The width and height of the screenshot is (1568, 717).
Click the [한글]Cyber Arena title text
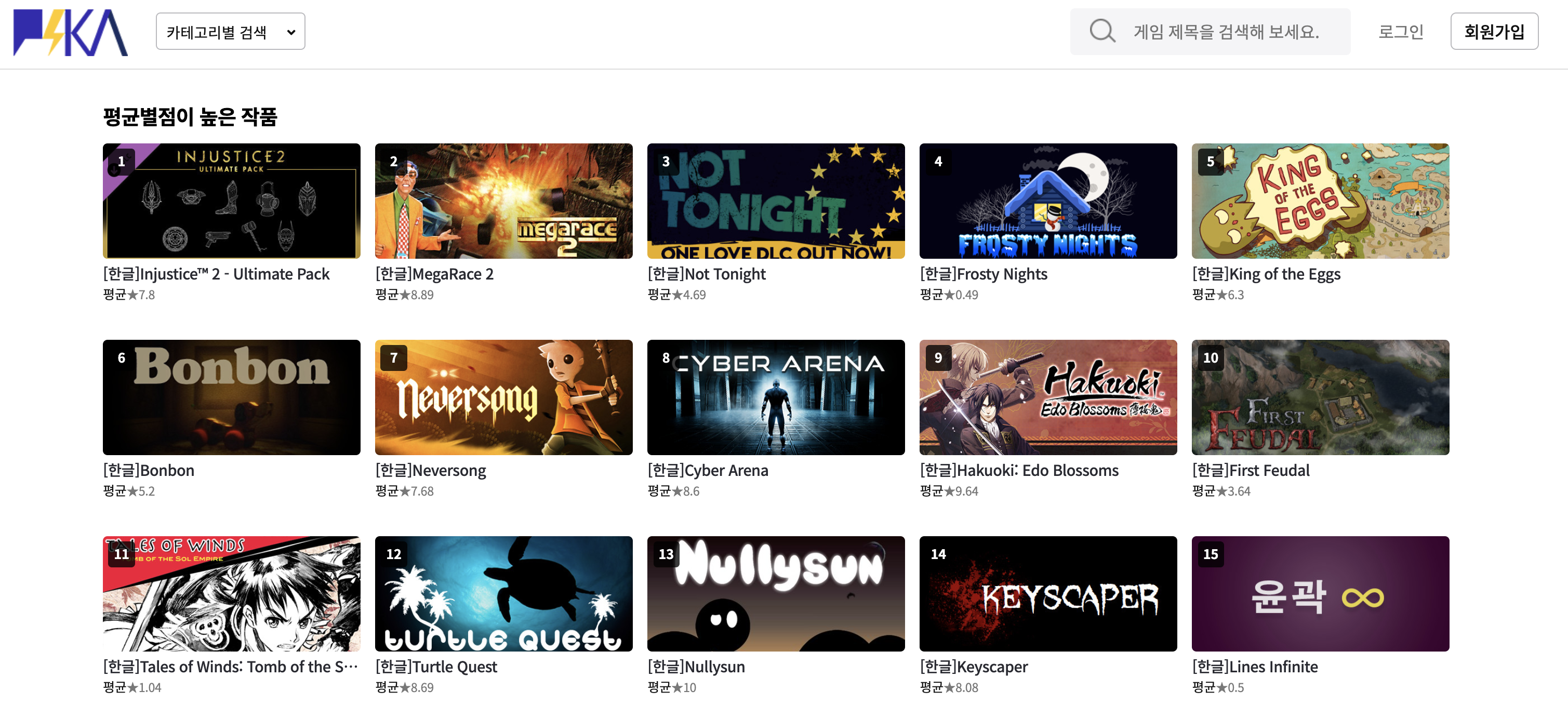click(x=707, y=471)
